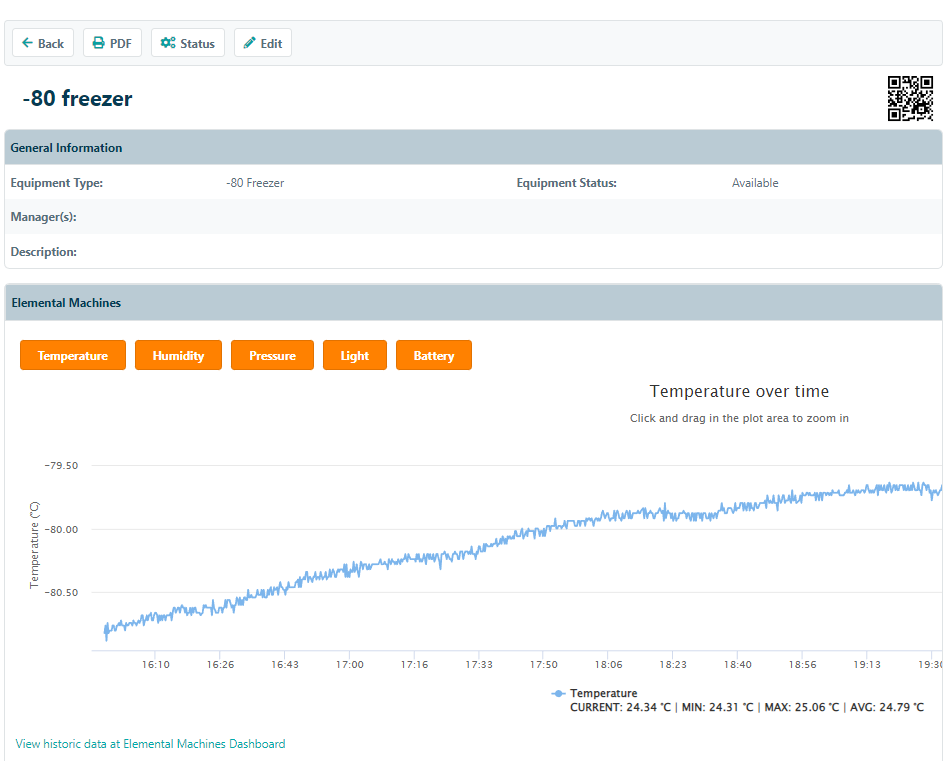
Task: Display the Light sensor data
Action: tap(354, 355)
